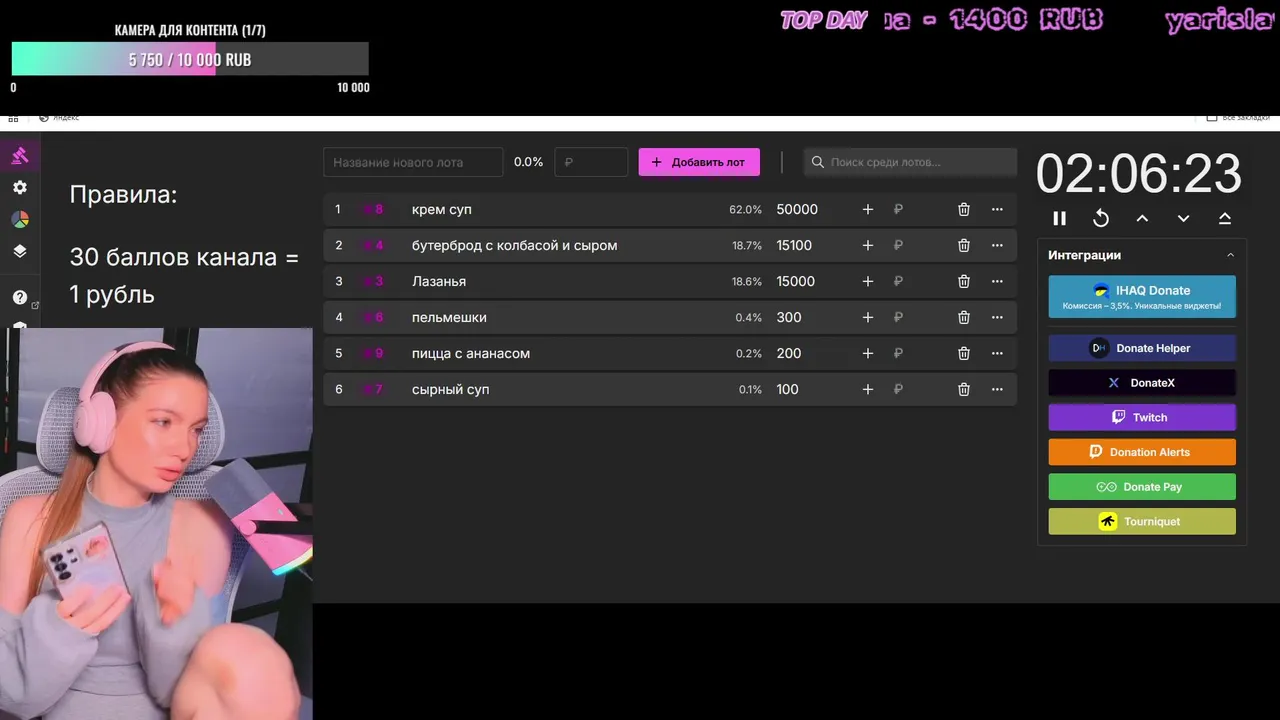Delete the крем суп lot
Viewport: 1280px width, 720px height.
(x=964, y=210)
